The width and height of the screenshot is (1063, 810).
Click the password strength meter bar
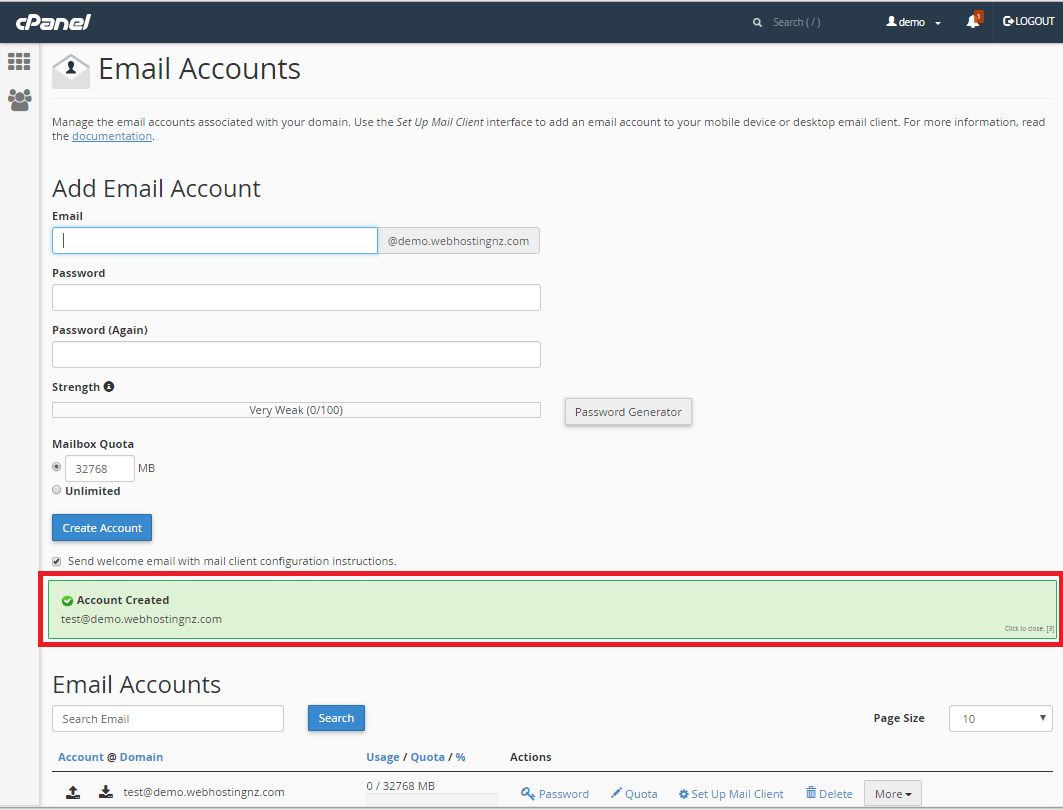(x=296, y=409)
